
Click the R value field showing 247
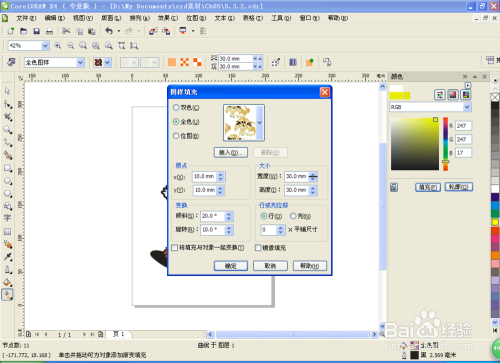[x=463, y=126]
